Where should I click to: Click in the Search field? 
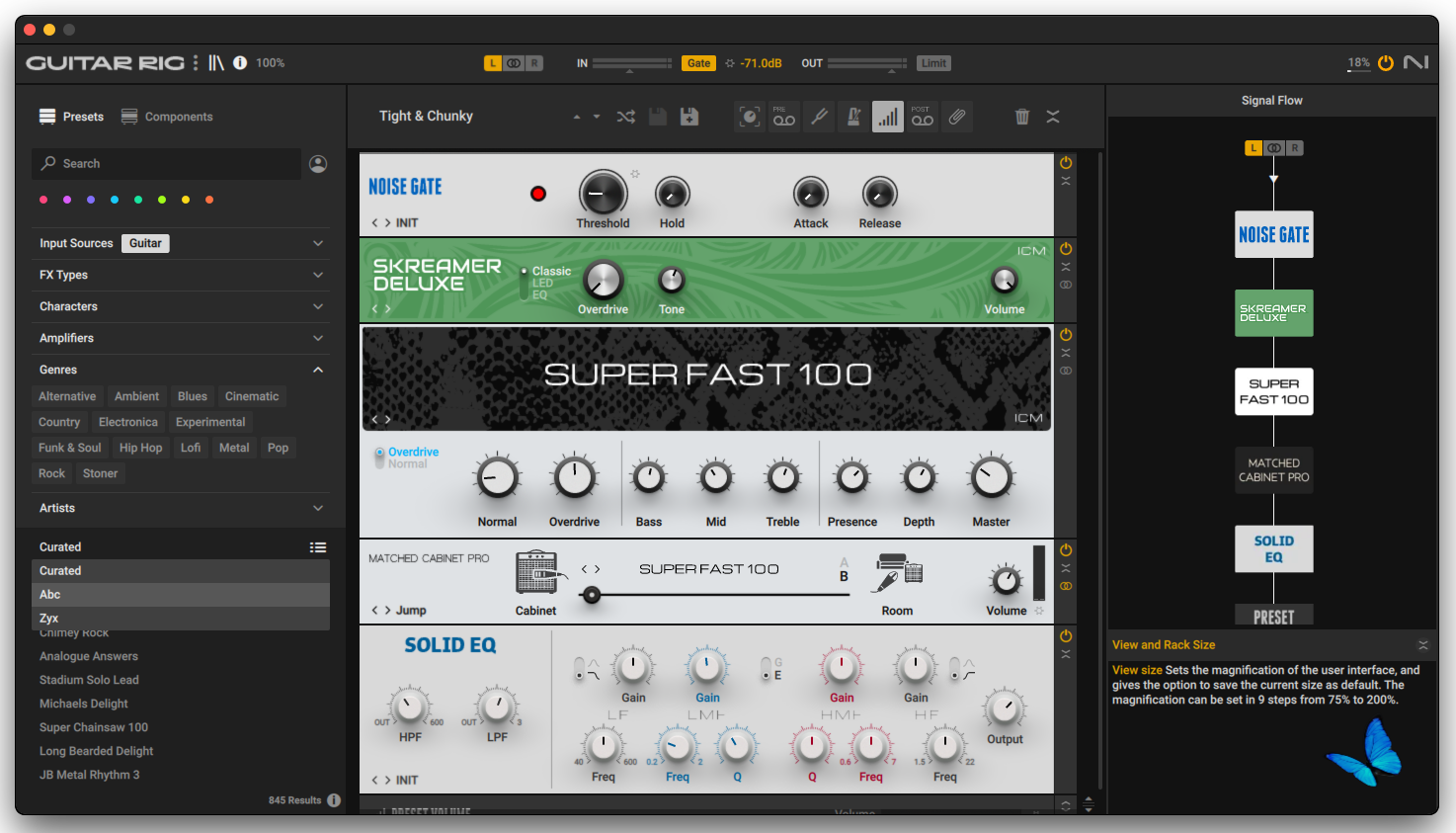[167, 164]
